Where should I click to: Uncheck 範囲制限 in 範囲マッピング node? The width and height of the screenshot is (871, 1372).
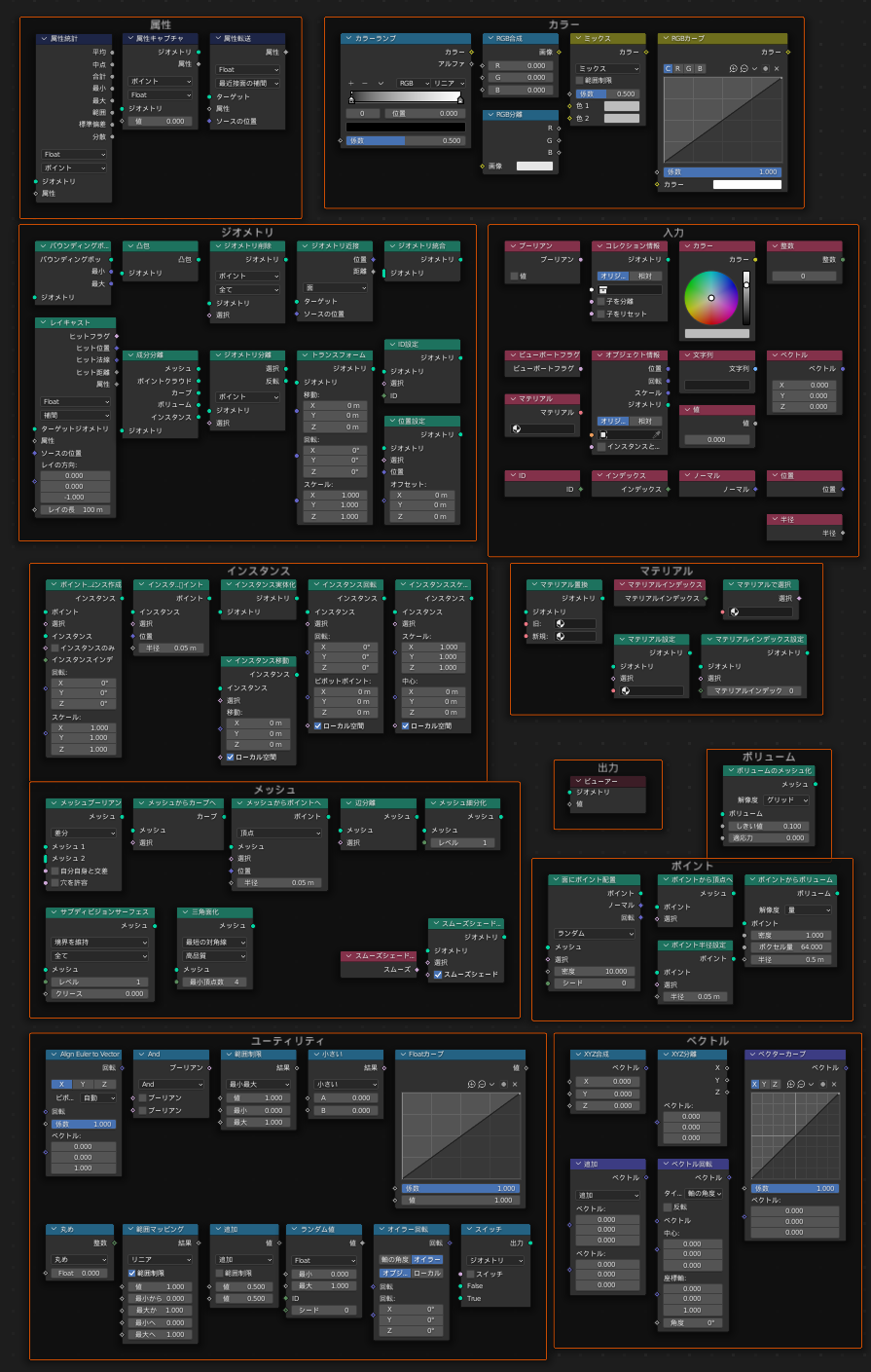coord(132,1273)
